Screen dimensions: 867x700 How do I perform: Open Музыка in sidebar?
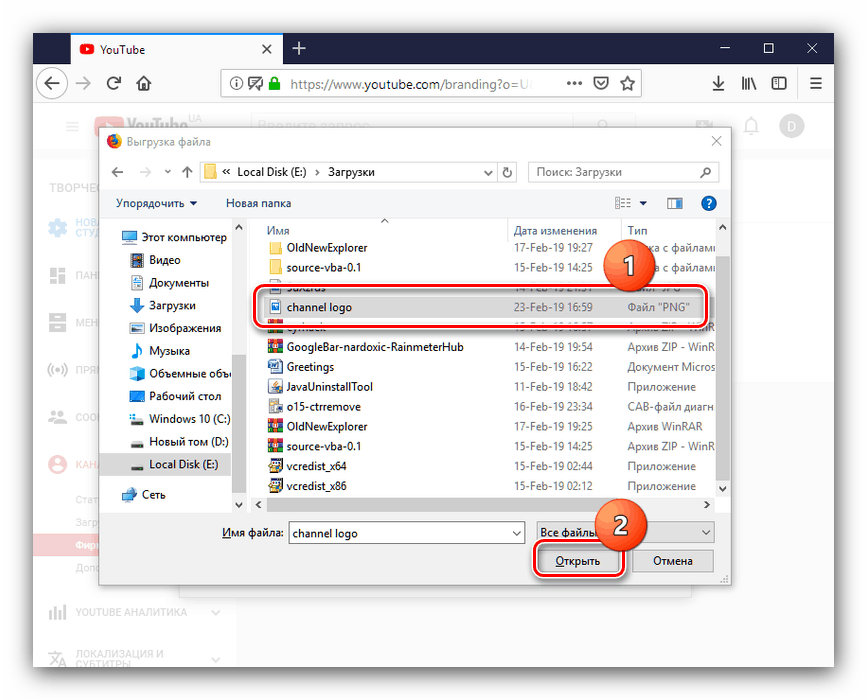160,351
